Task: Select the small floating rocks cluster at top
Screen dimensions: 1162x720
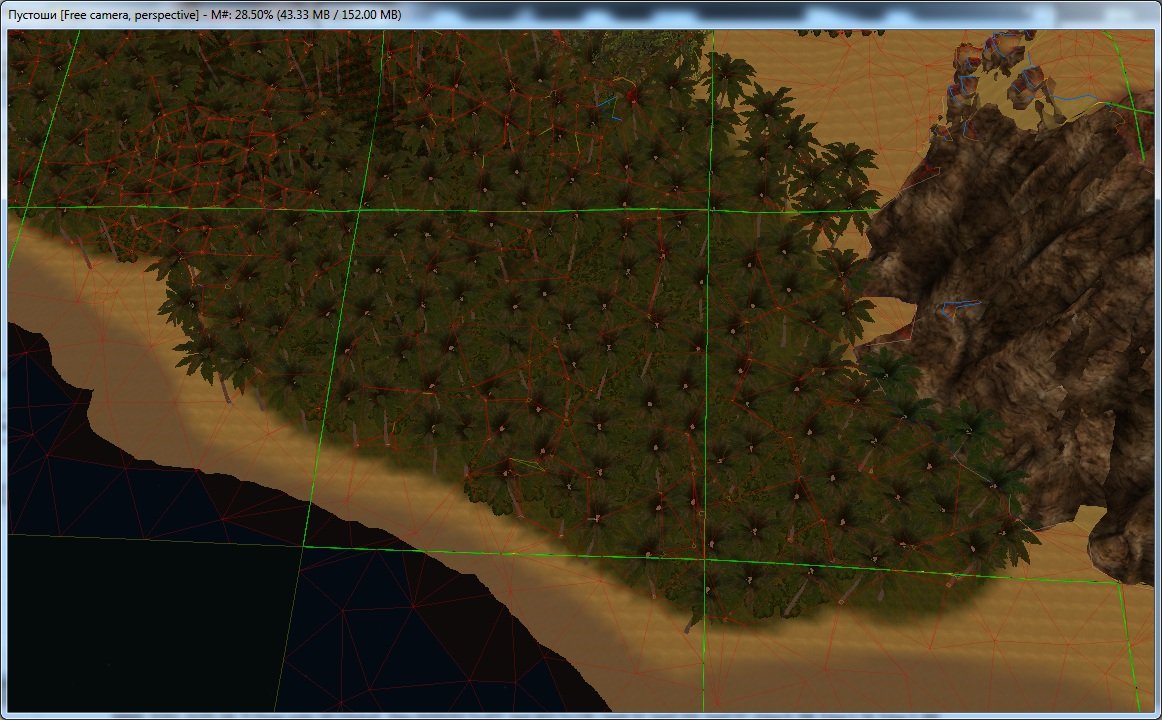Action: pos(1000,75)
